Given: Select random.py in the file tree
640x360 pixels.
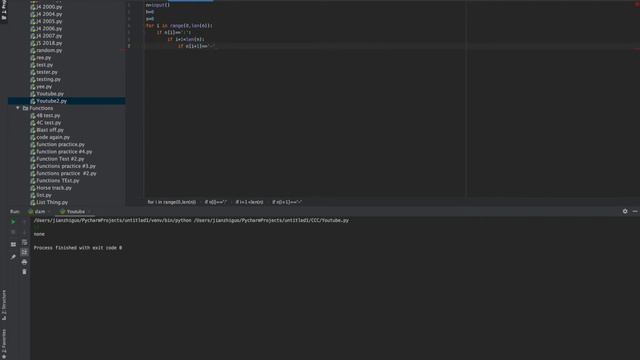Looking at the screenshot, I should tap(49, 51).
